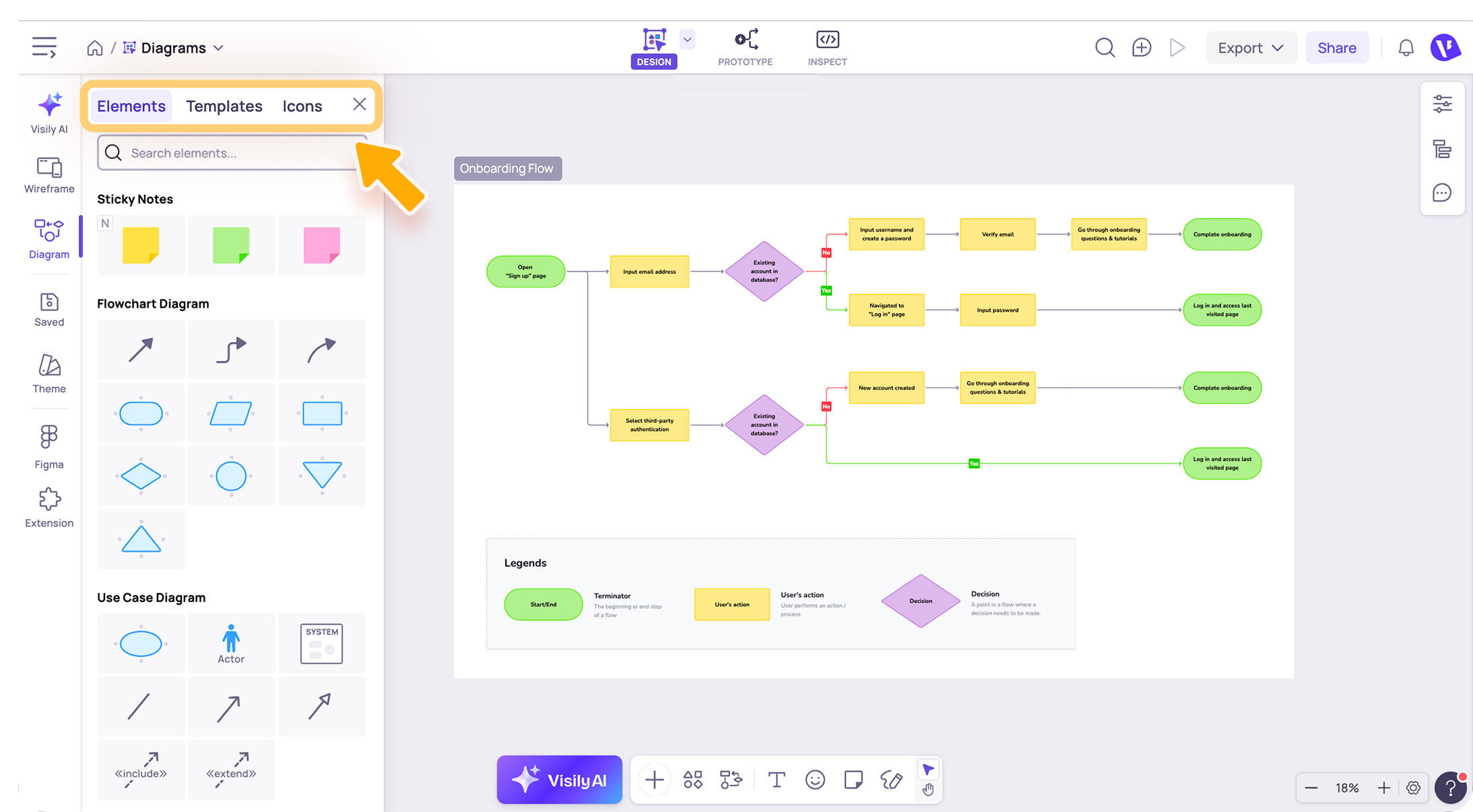Select the parallelogram flowchart shape
The image size is (1473, 812).
click(231, 413)
